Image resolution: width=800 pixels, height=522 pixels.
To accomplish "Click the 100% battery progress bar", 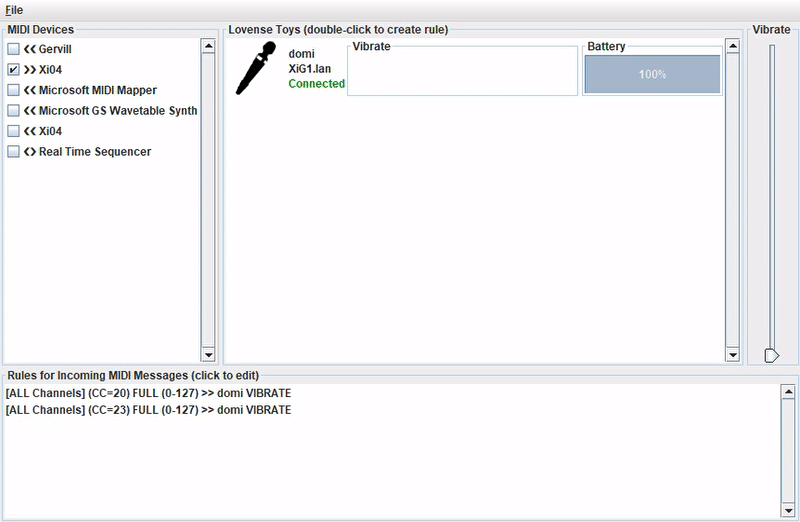I will (x=653, y=74).
